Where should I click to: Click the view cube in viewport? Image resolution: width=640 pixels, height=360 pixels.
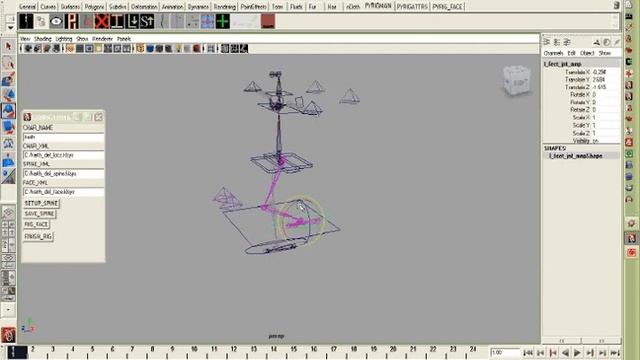tap(516, 81)
